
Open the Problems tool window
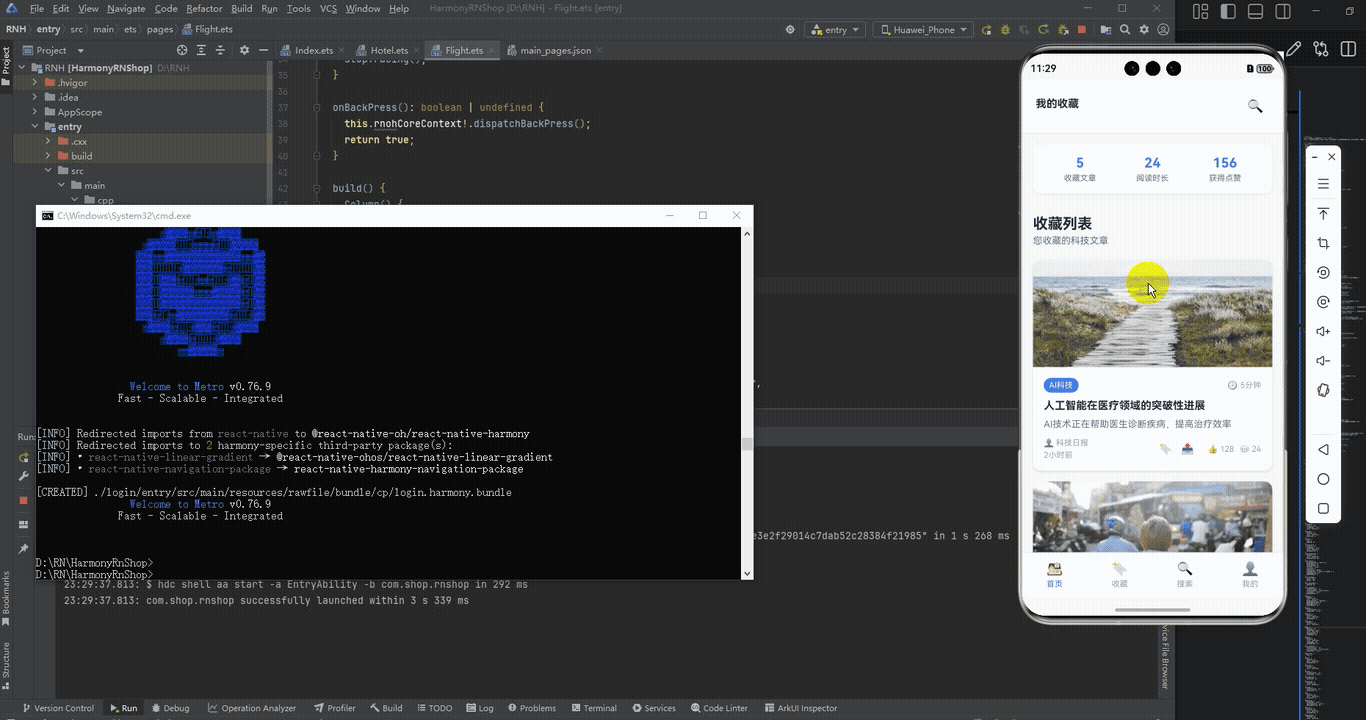[532, 708]
